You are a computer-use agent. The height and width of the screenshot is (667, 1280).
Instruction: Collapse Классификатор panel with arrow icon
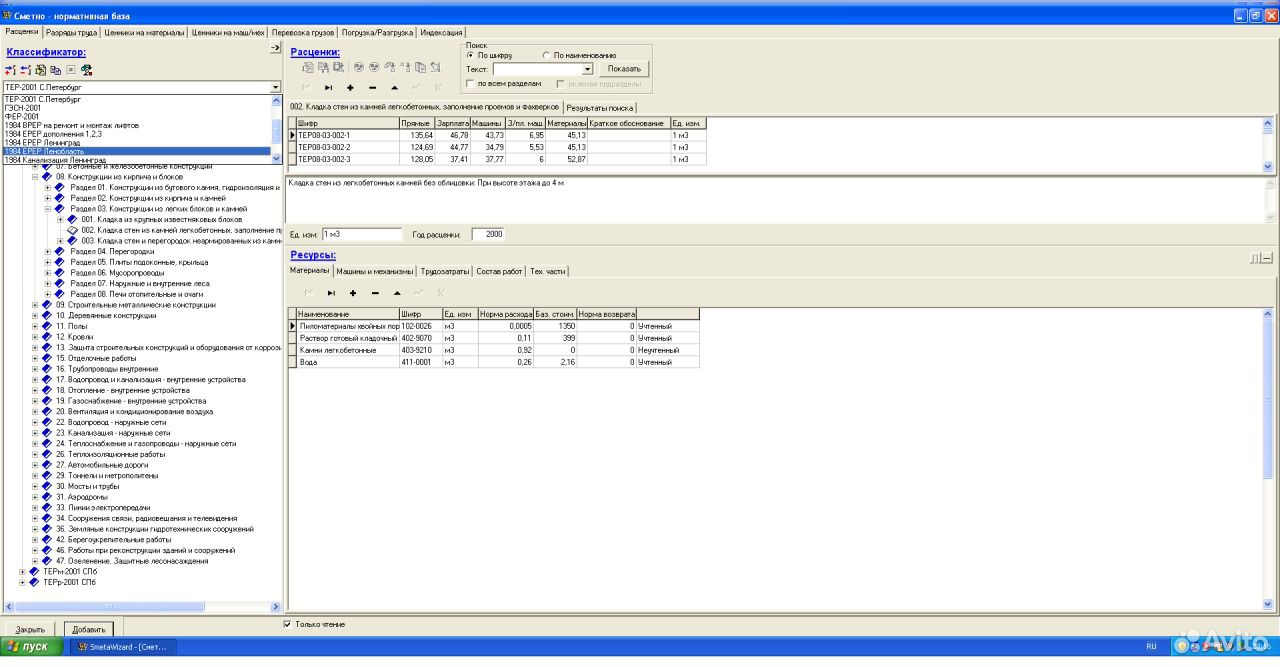275,49
